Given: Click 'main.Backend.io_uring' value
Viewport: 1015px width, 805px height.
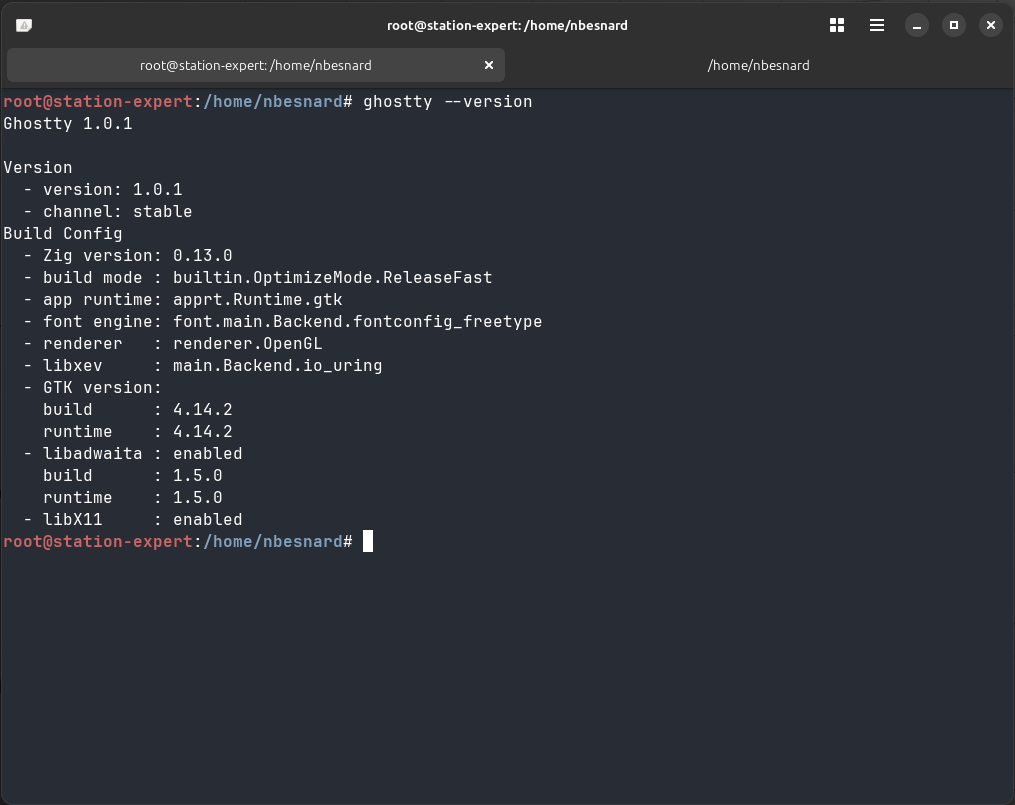Looking at the screenshot, I should tap(277, 366).
